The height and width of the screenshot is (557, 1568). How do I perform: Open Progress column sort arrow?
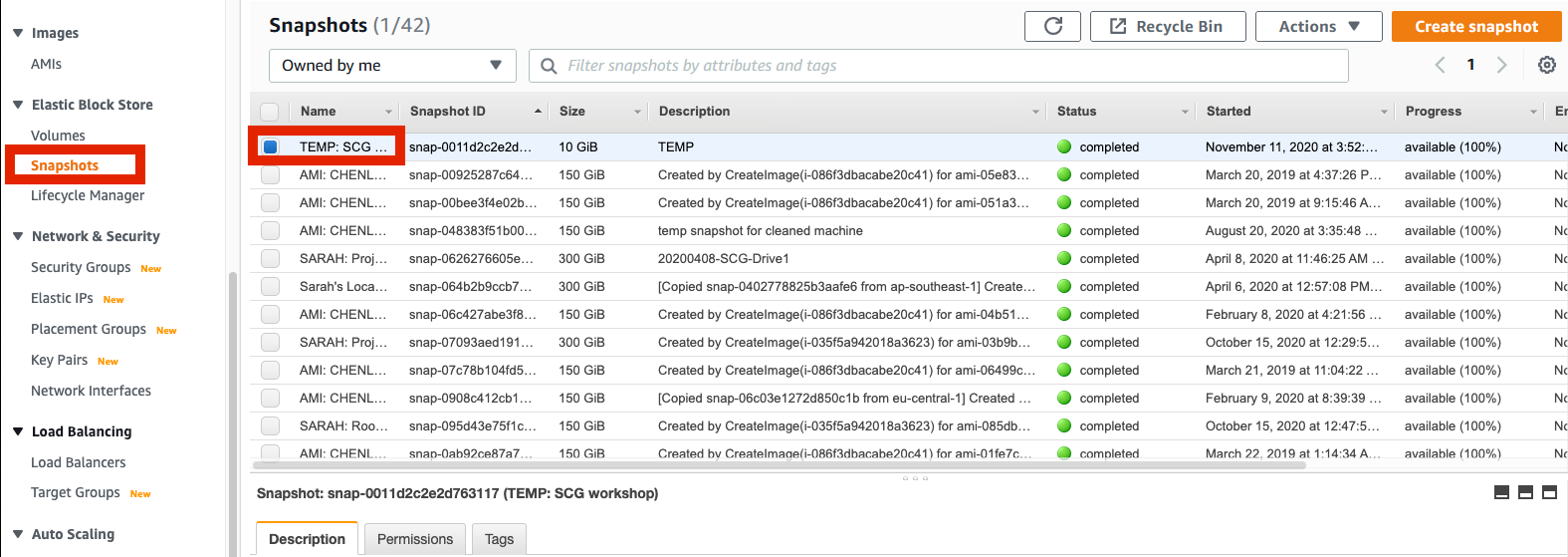pyautogui.click(x=1533, y=112)
